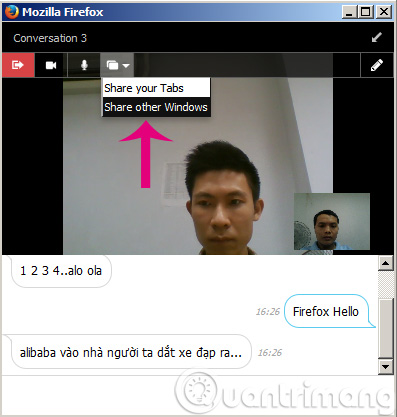Click the chat scrollbar up arrow

[x=386, y=263]
